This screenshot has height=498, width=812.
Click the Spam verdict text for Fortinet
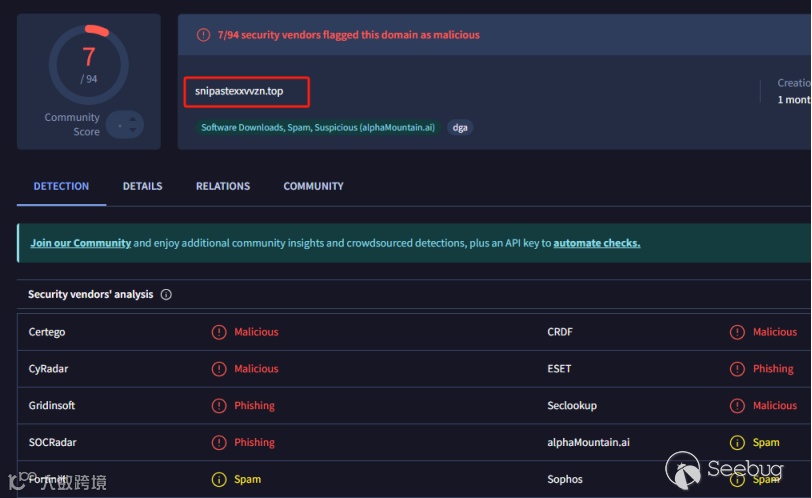click(x=248, y=479)
